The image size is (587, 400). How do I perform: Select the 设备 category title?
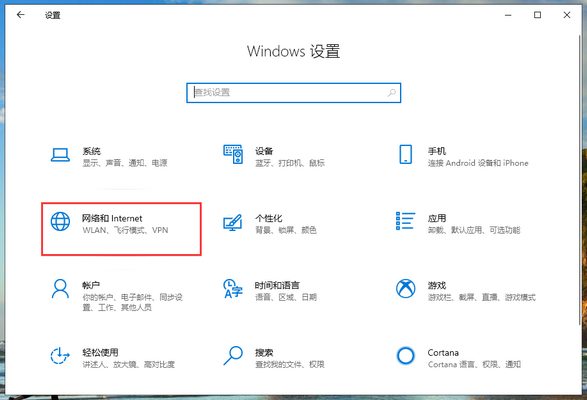[264, 151]
